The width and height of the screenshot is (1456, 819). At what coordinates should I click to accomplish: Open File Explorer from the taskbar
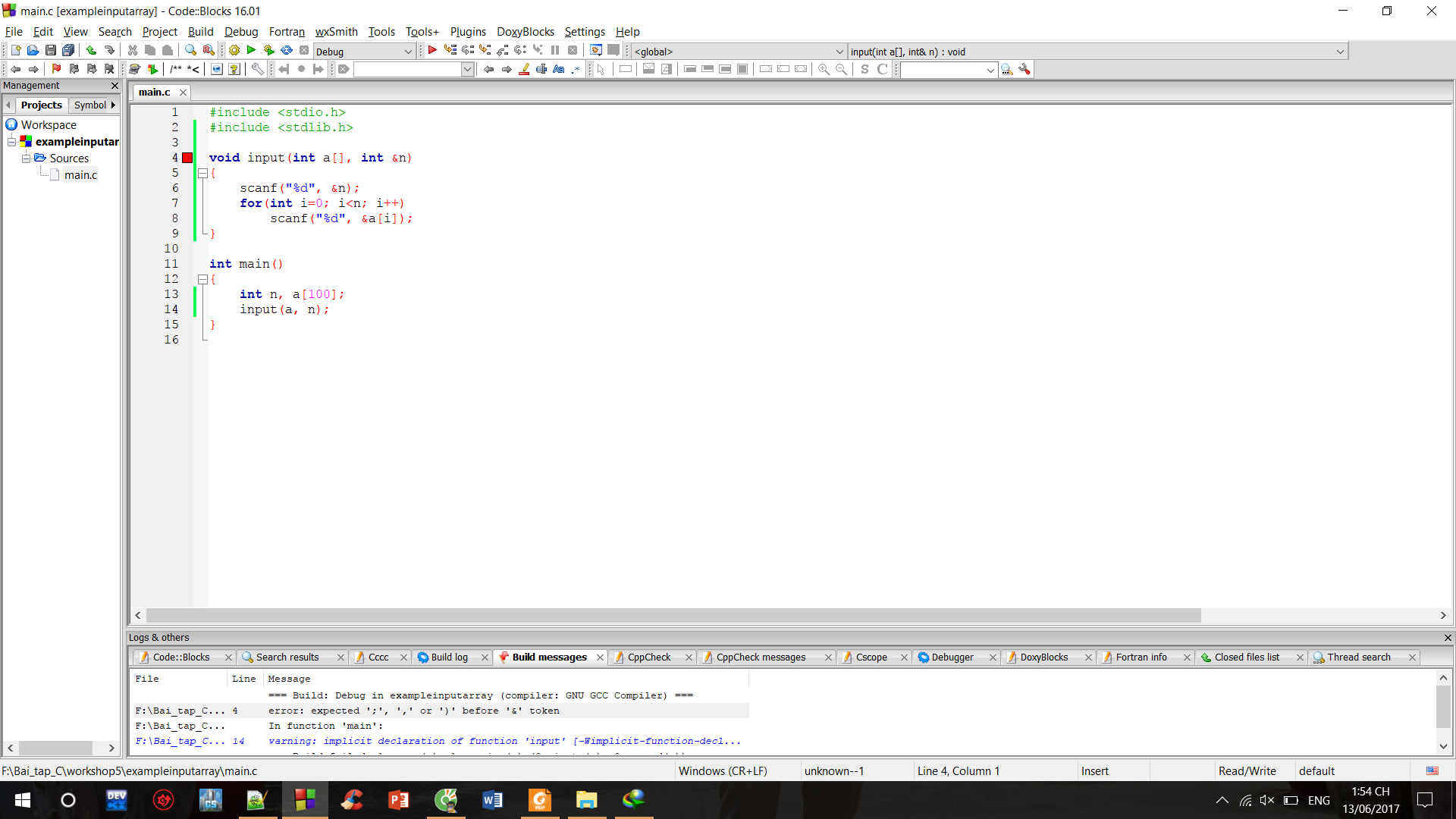coord(586,800)
